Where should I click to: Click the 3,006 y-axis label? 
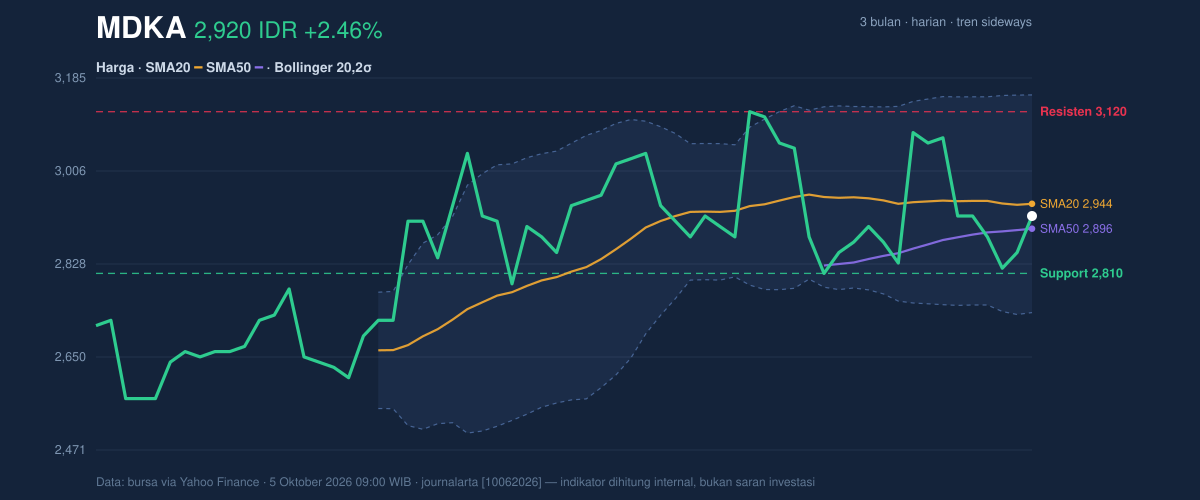(69, 171)
